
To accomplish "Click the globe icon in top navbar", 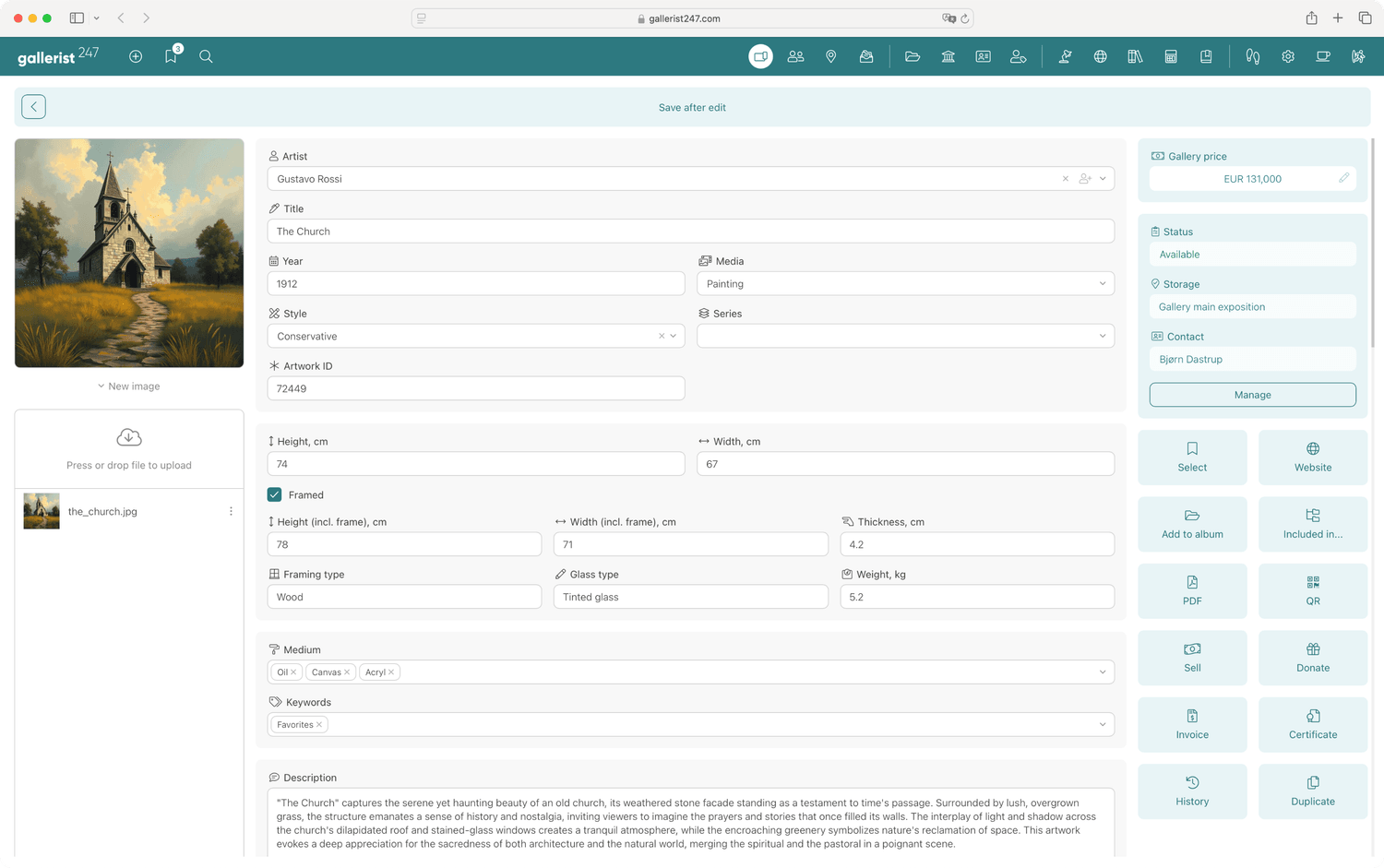I will coord(1100,56).
